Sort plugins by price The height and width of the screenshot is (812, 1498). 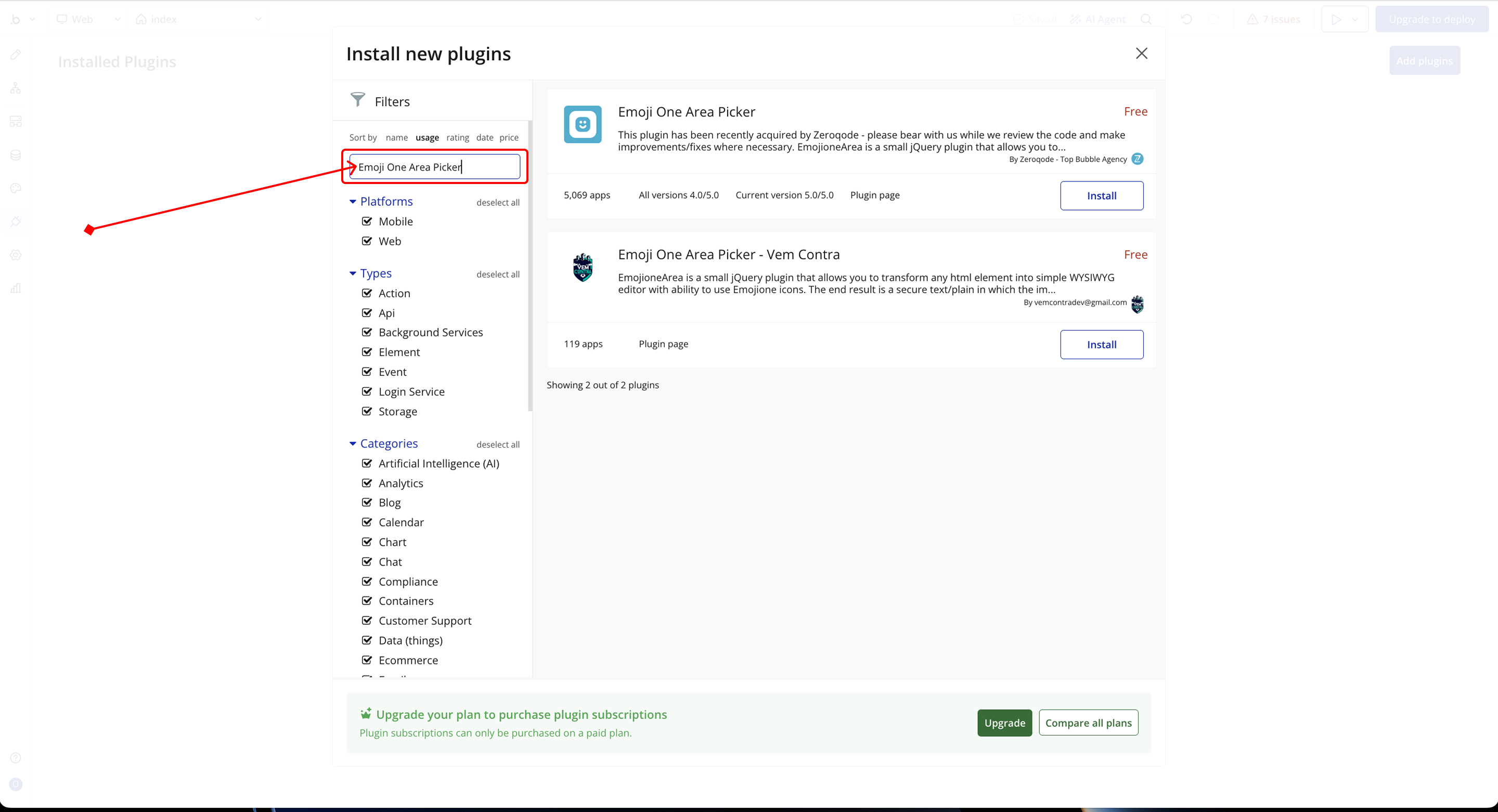click(508, 138)
